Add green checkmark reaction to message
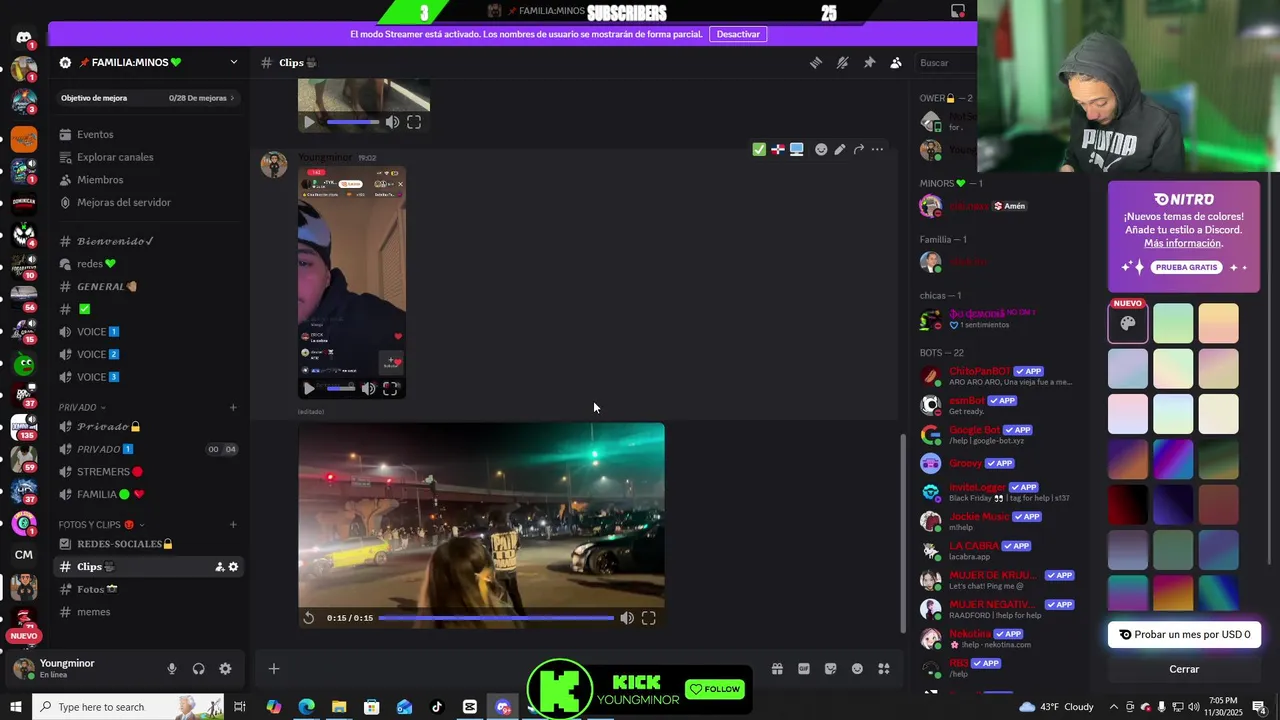This screenshot has height=720, width=1280. 759,149
